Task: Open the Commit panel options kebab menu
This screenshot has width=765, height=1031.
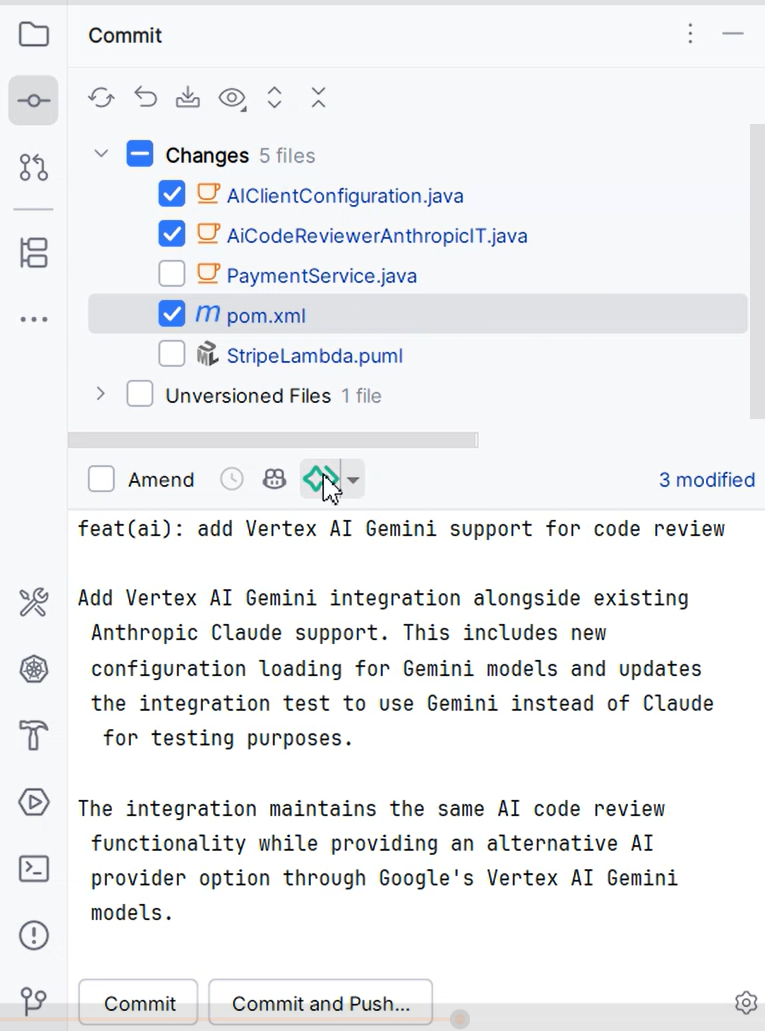Action: click(x=690, y=33)
